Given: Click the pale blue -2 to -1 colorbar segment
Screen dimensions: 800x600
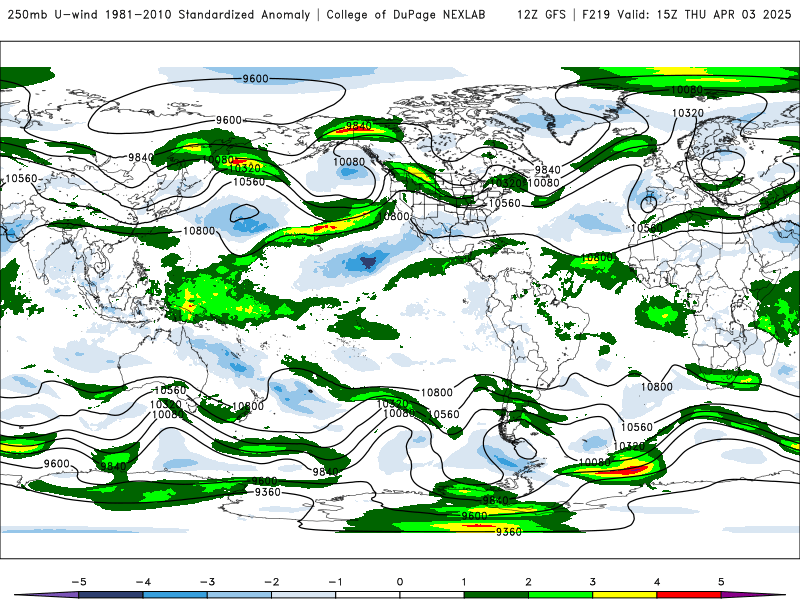Looking at the screenshot, I should click(x=304, y=595).
